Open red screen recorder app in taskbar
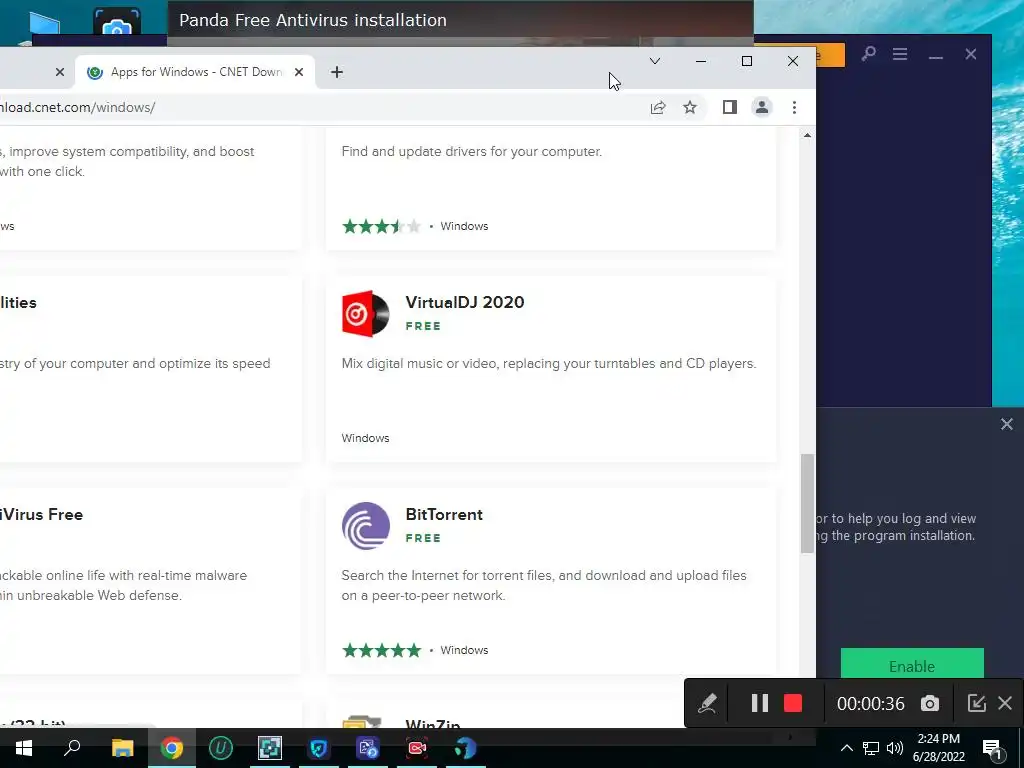Screen dimensions: 1024x768 point(417,748)
